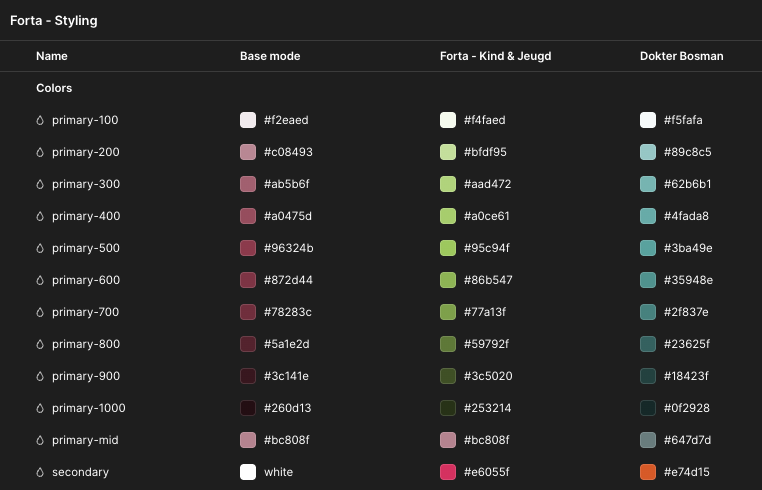762x490 pixels.
Task: Open the secondary white swatch in Base mode
Action: (248, 472)
